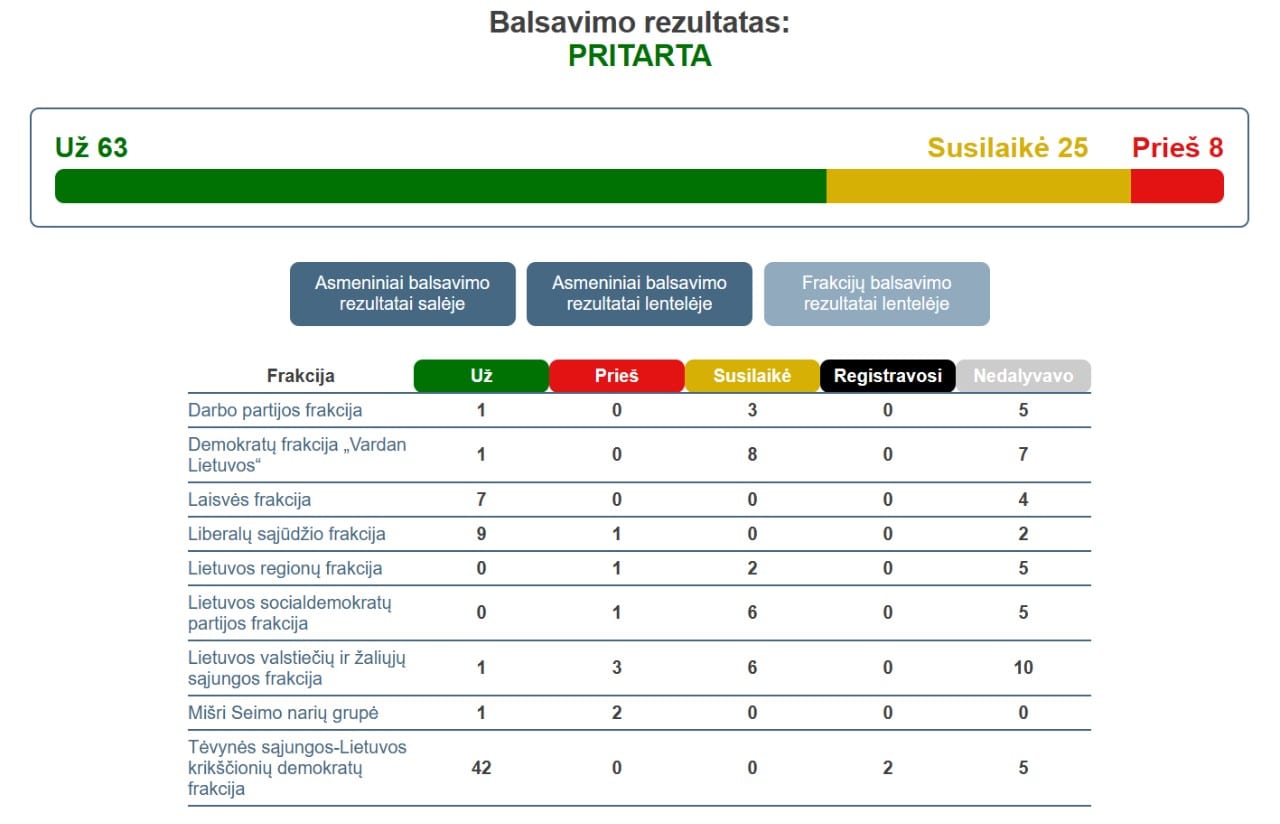Click the Frakcija column heading
The height and width of the screenshot is (824, 1280).
coord(301,376)
